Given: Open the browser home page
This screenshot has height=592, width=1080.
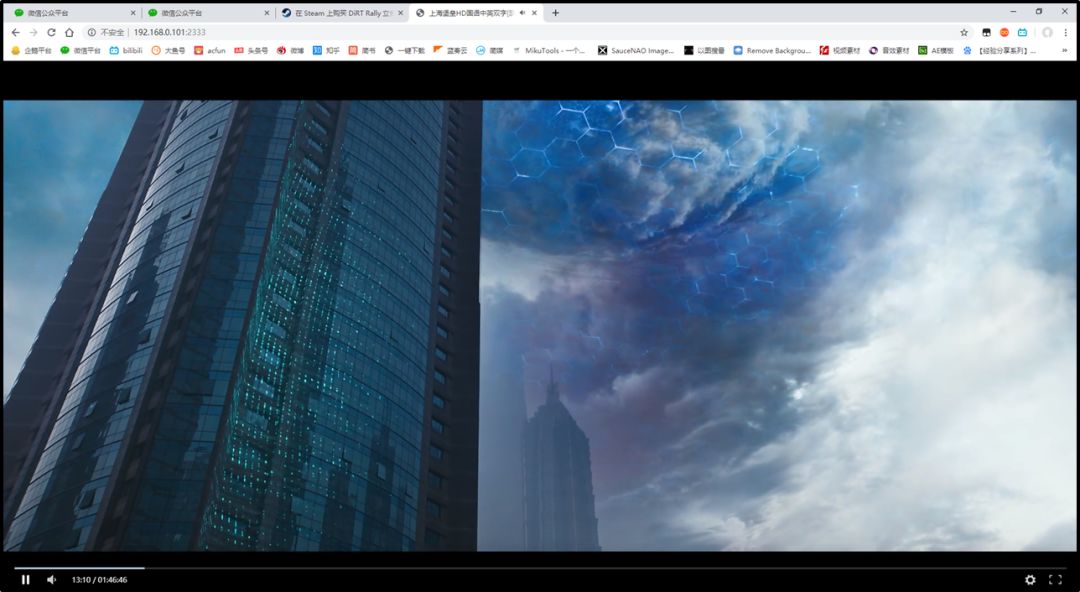Looking at the screenshot, I should click(x=69, y=32).
